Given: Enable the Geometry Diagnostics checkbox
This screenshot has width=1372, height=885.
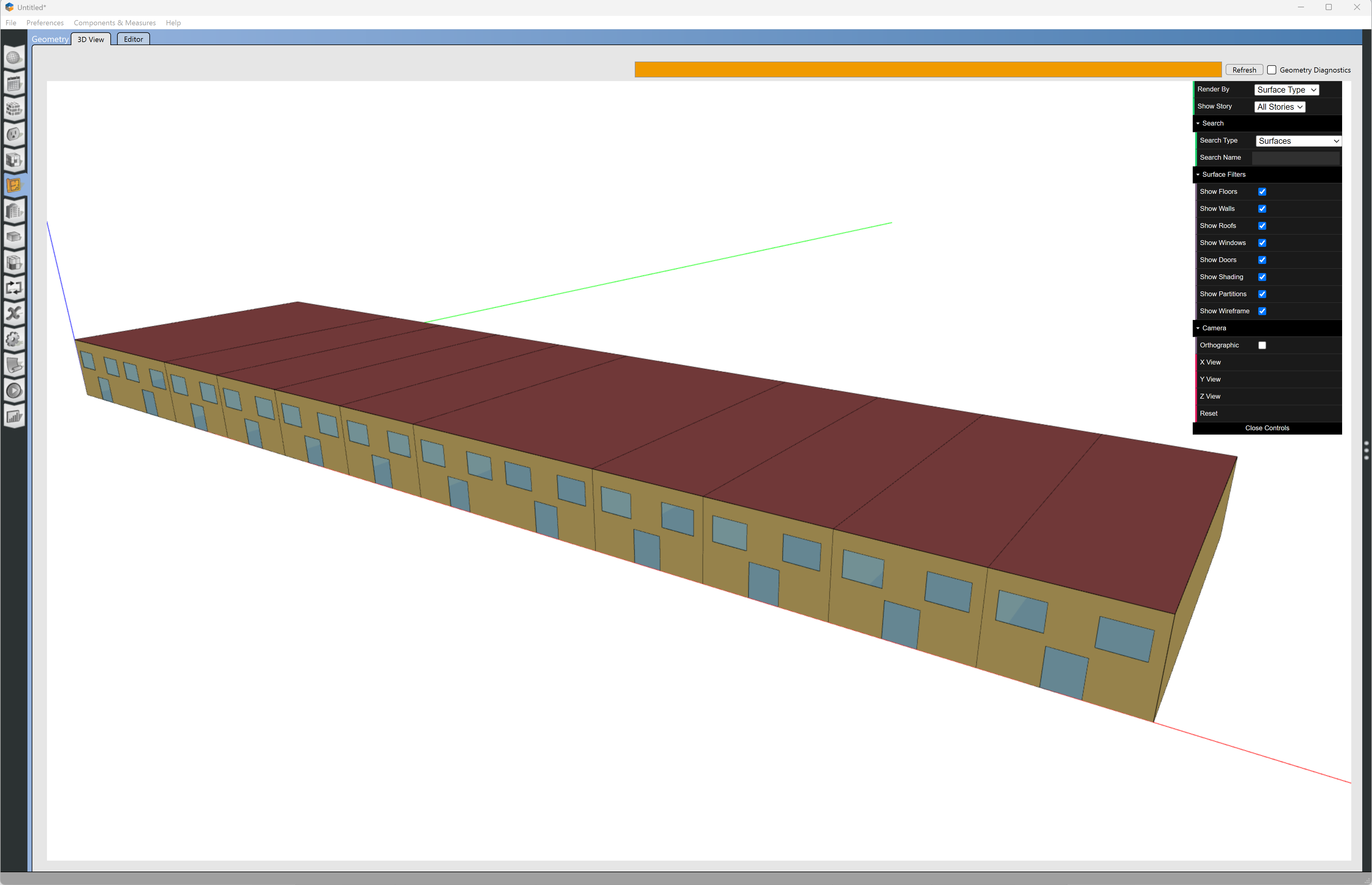Looking at the screenshot, I should click(1271, 70).
